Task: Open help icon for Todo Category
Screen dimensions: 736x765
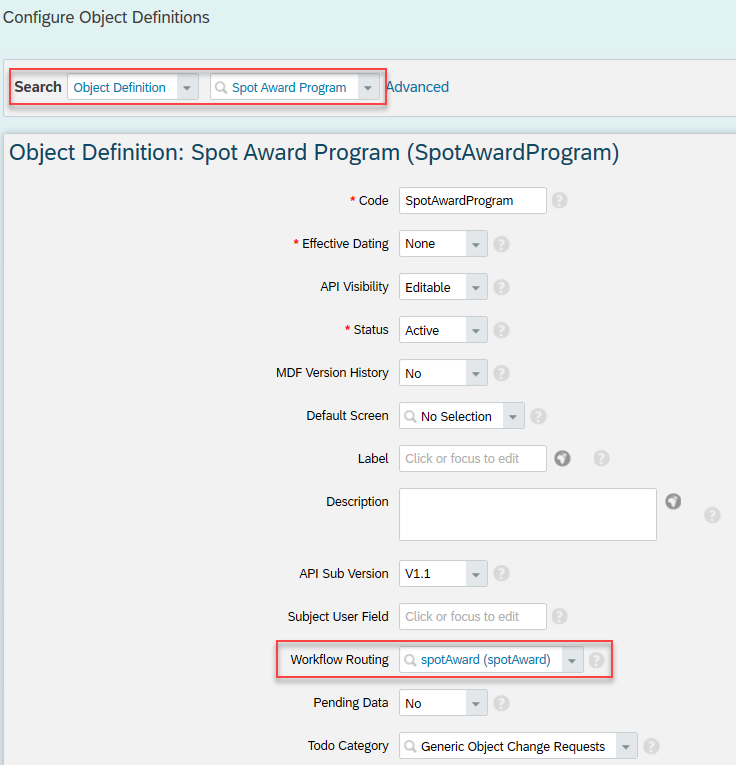Action: (651, 746)
